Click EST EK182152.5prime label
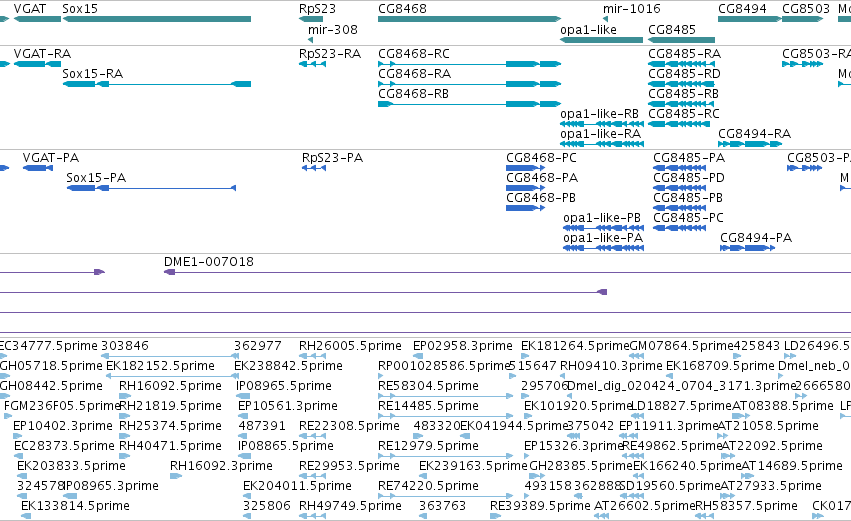 click(160, 366)
